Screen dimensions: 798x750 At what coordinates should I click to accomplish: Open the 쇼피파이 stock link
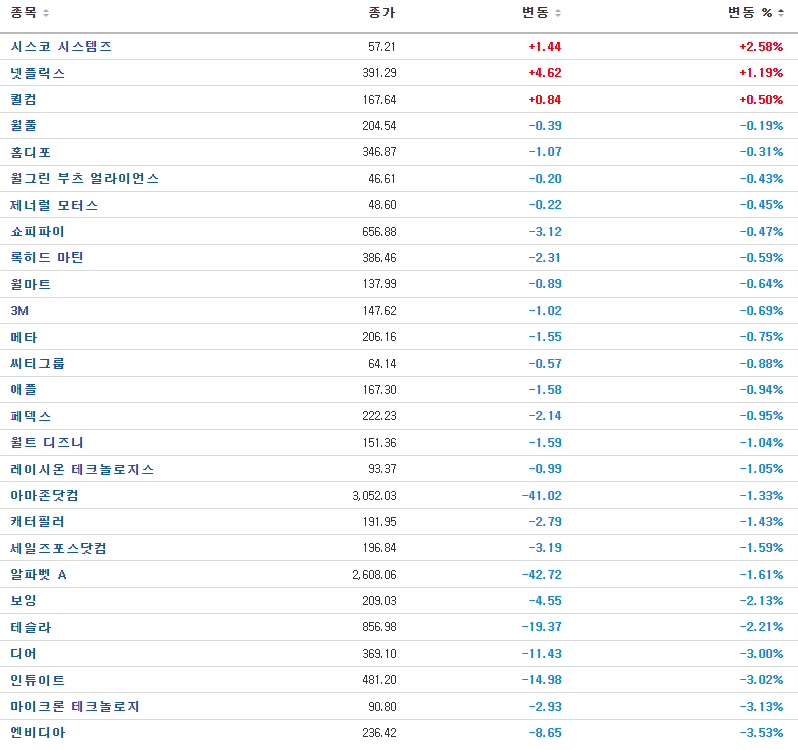(37, 232)
